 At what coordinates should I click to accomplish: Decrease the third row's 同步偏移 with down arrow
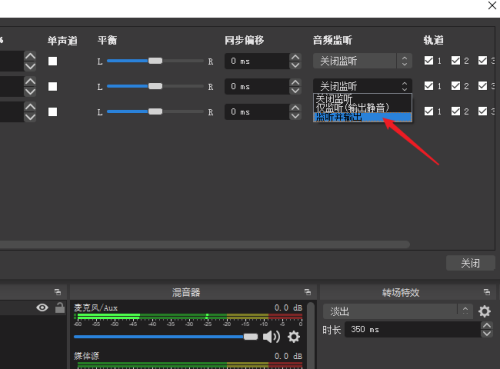[295, 116]
